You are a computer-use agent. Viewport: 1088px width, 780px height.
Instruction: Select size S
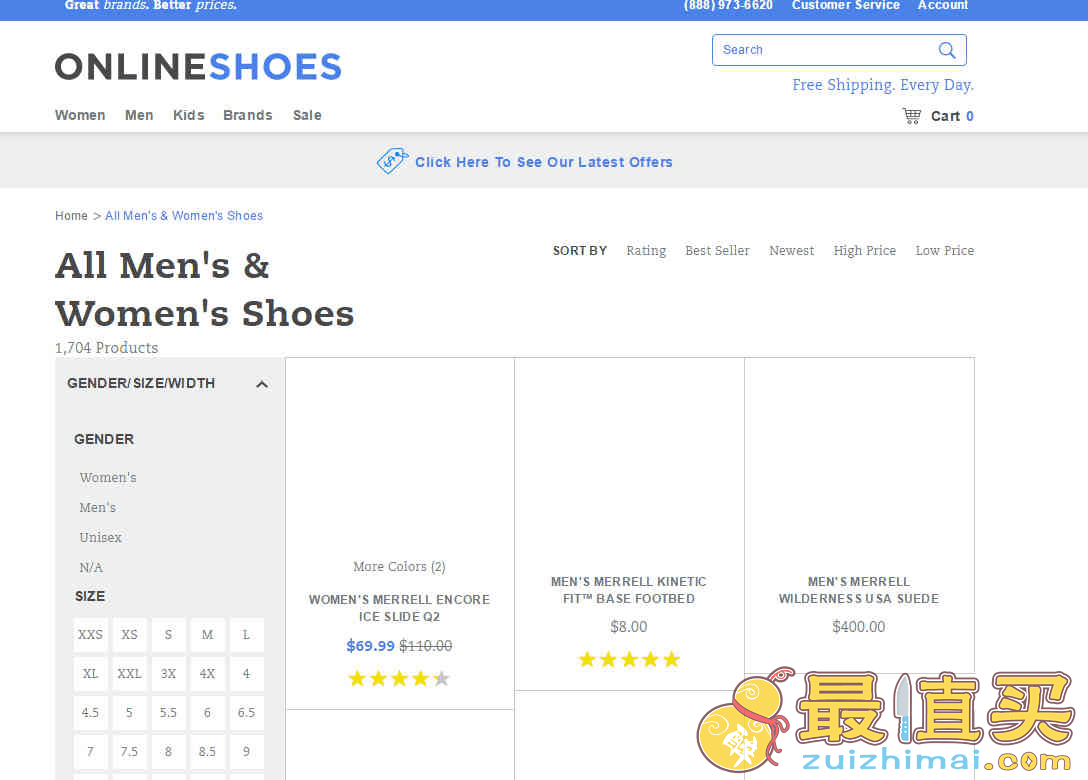pos(168,634)
